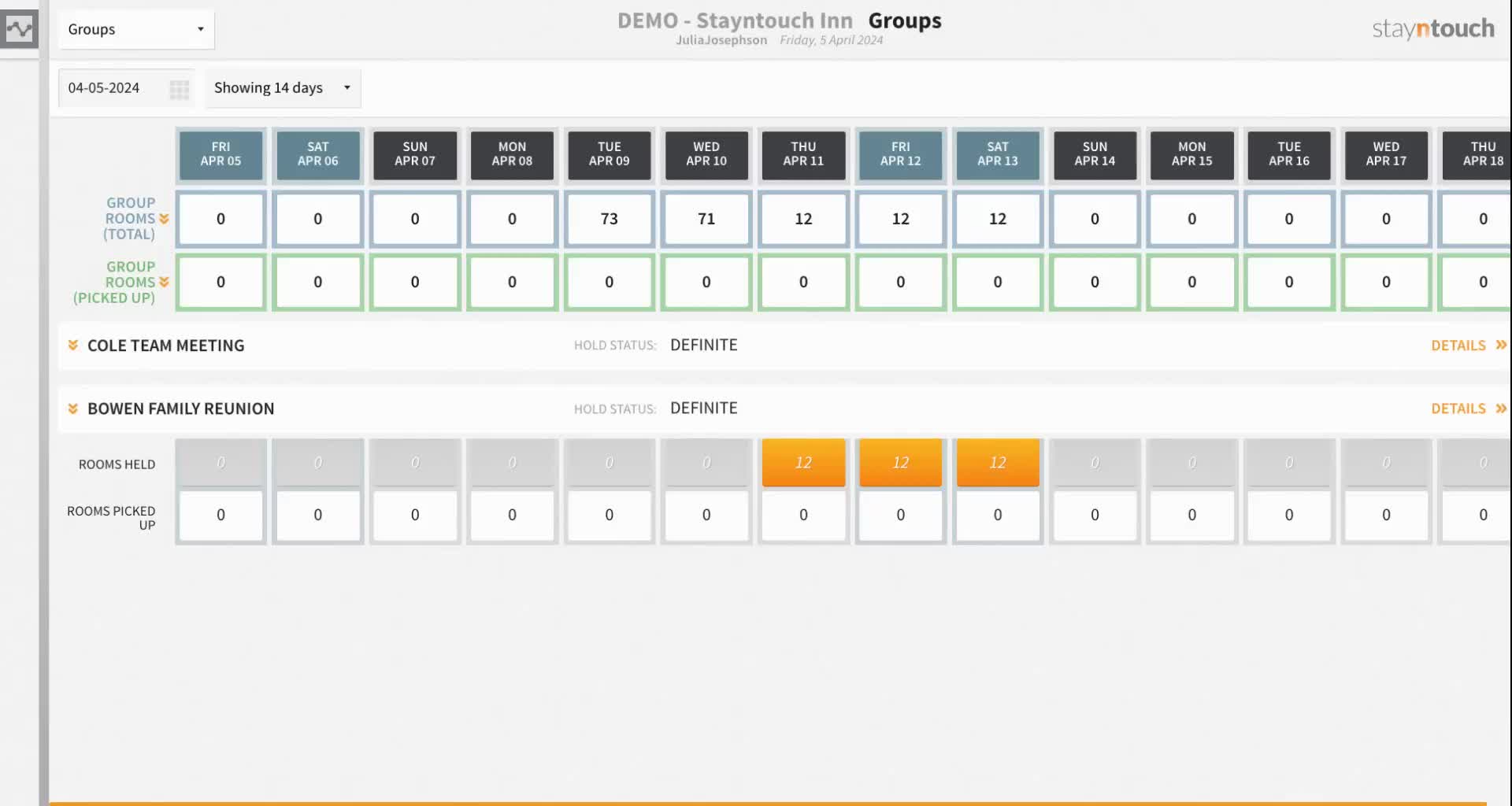1512x806 pixels.
Task: Click the Bowen Family Reunion title
Action: tap(181, 409)
